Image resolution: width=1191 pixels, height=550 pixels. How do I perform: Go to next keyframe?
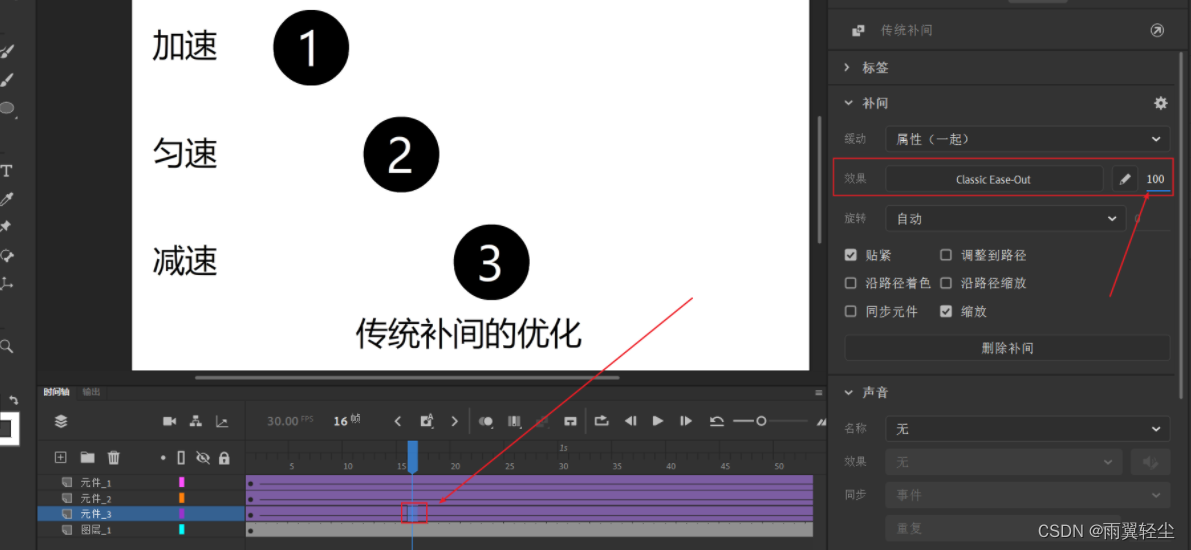coord(454,421)
